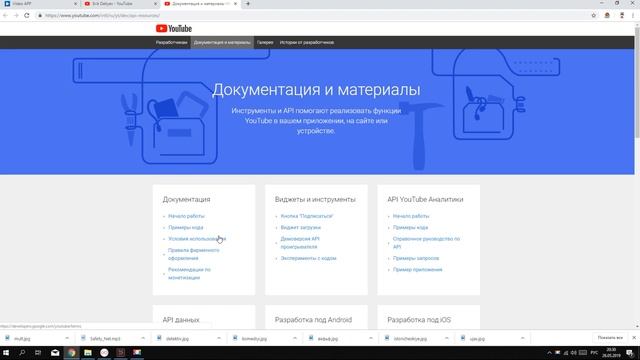Screen dimensions: 640x360
Task: Open Начало работы under API YouTube Аналитики
Action: click(x=411, y=216)
